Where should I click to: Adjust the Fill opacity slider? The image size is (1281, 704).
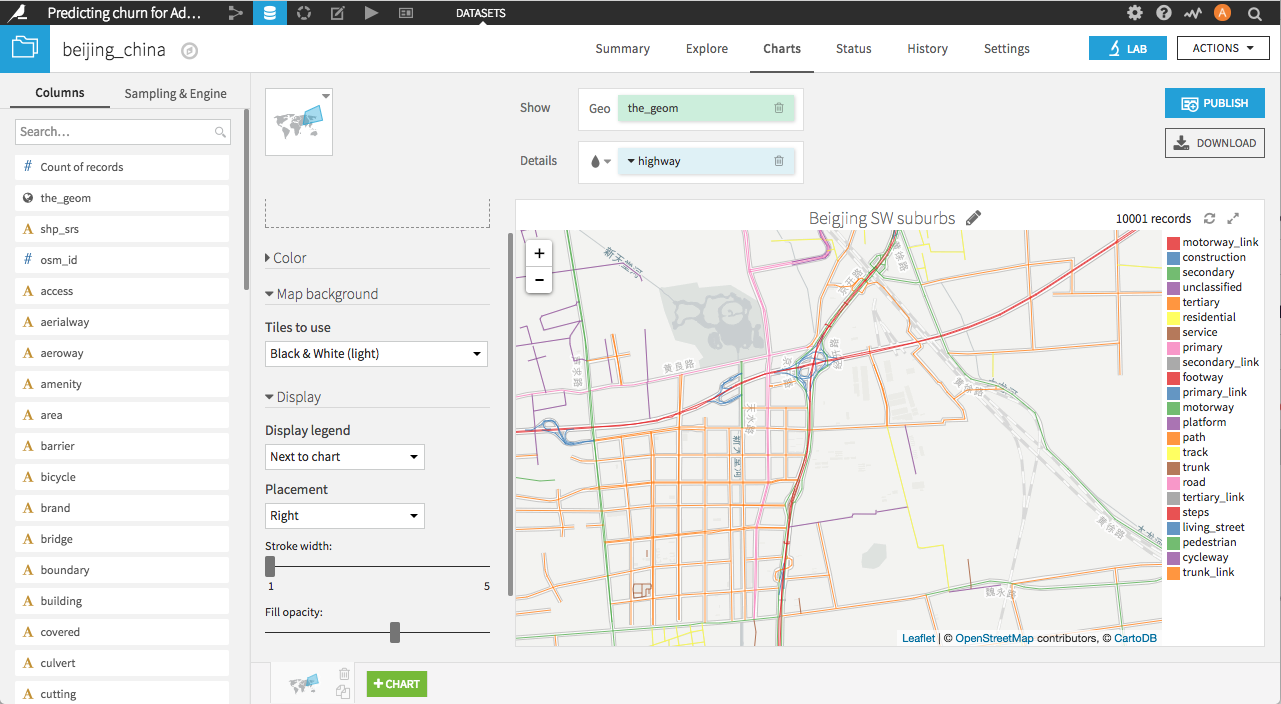[x=394, y=631]
